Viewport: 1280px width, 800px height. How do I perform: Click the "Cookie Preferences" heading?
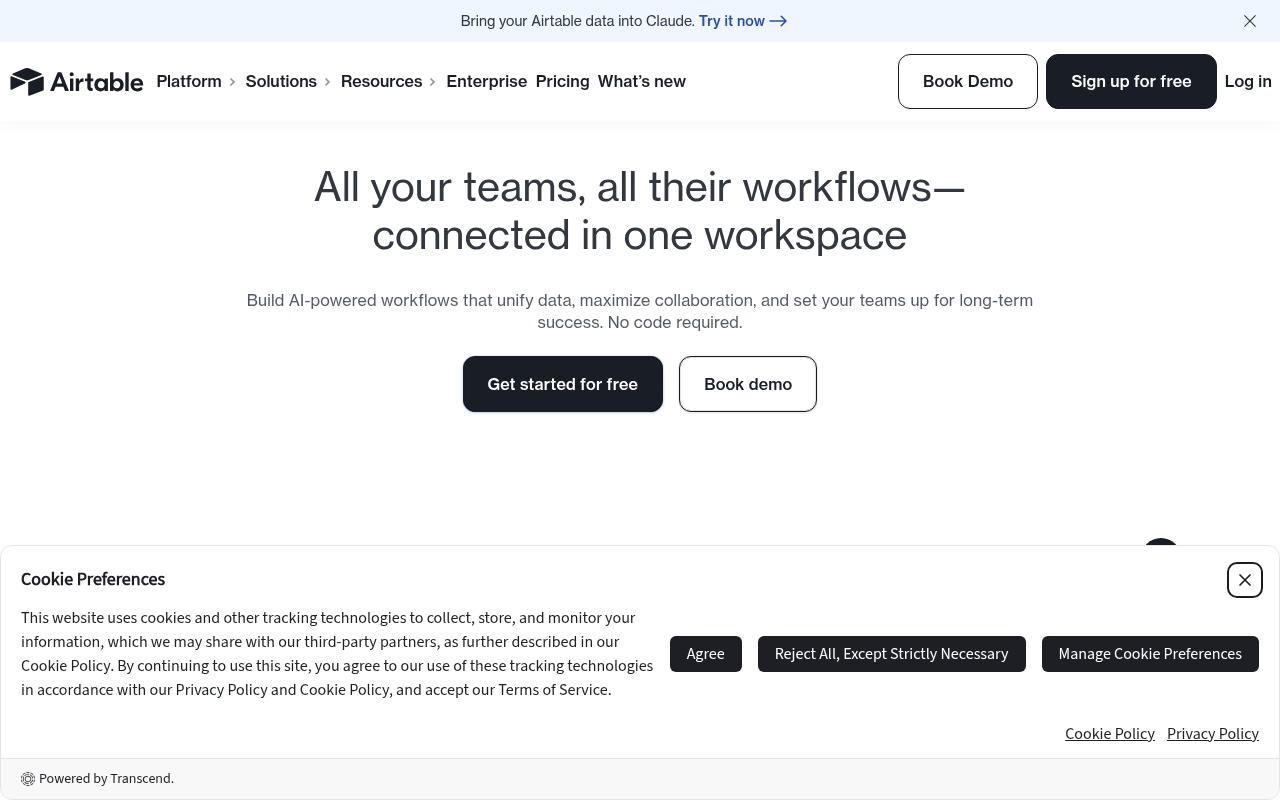(x=93, y=579)
